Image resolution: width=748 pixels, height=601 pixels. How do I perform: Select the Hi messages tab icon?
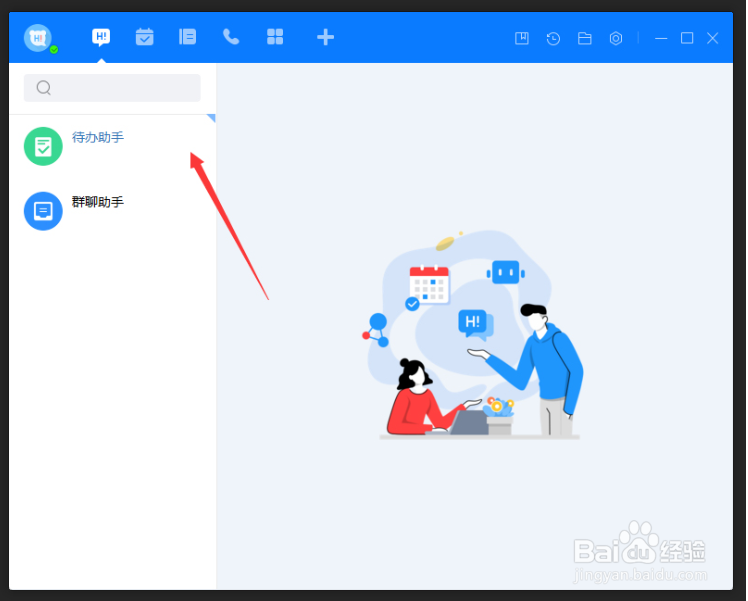point(101,37)
